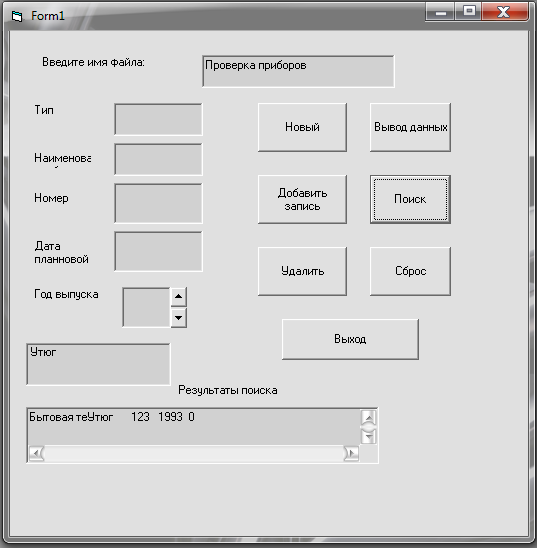Click results list horizontal scroll right arrow
The width and height of the screenshot is (537, 548).
pos(351,454)
